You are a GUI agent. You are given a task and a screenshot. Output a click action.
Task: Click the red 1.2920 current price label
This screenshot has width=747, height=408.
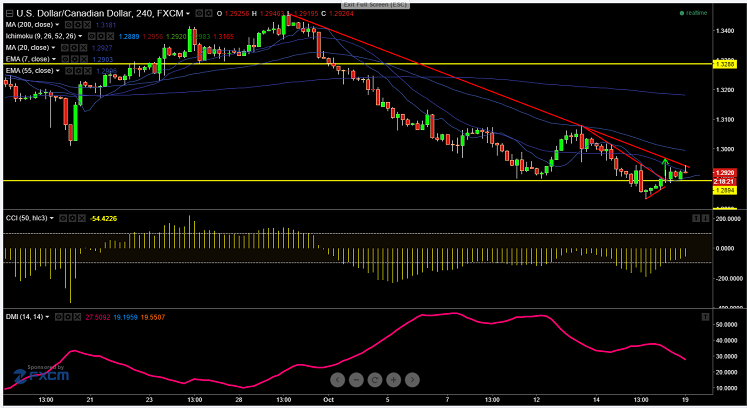725,173
